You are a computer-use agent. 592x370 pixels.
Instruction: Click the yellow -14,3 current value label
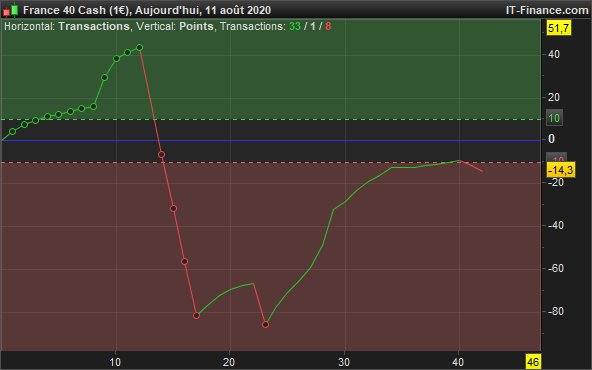[561, 170]
